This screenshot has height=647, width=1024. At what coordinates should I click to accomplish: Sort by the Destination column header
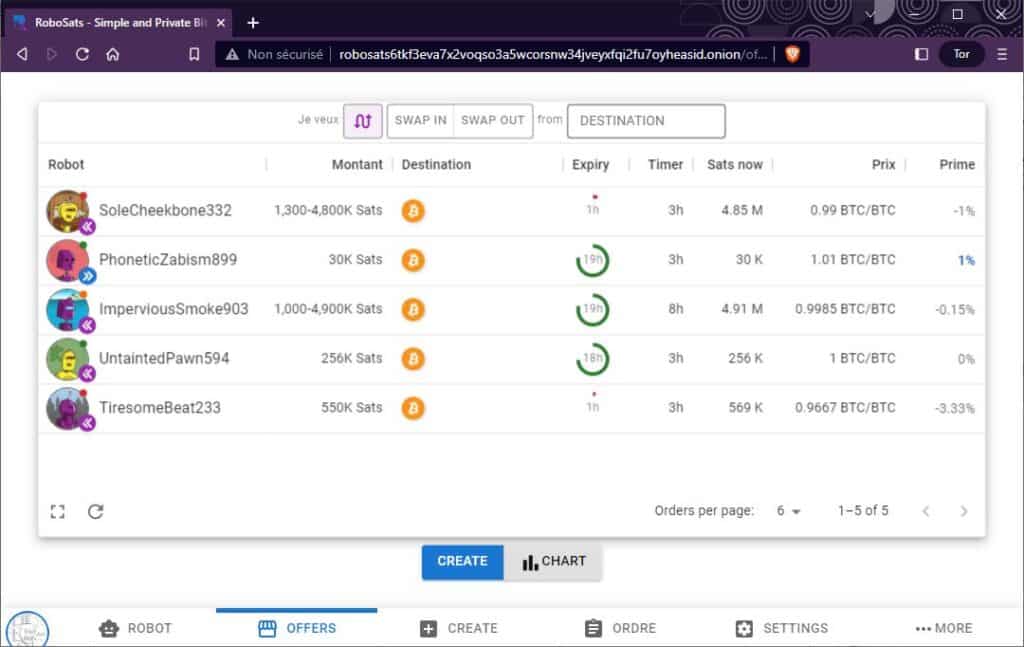pyautogui.click(x=436, y=165)
